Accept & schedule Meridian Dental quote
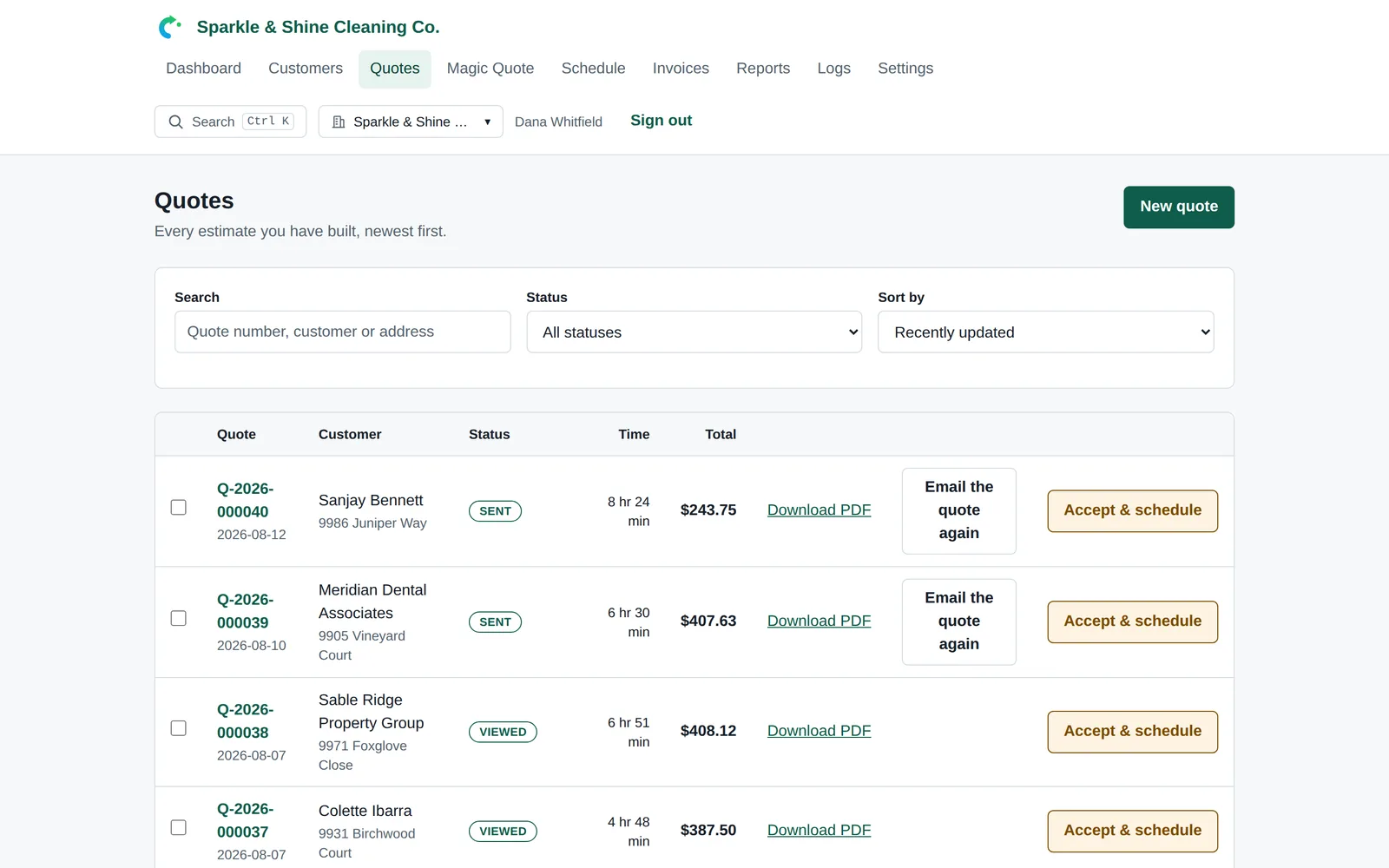Viewport: 1389px width, 868px height. (1132, 621)
